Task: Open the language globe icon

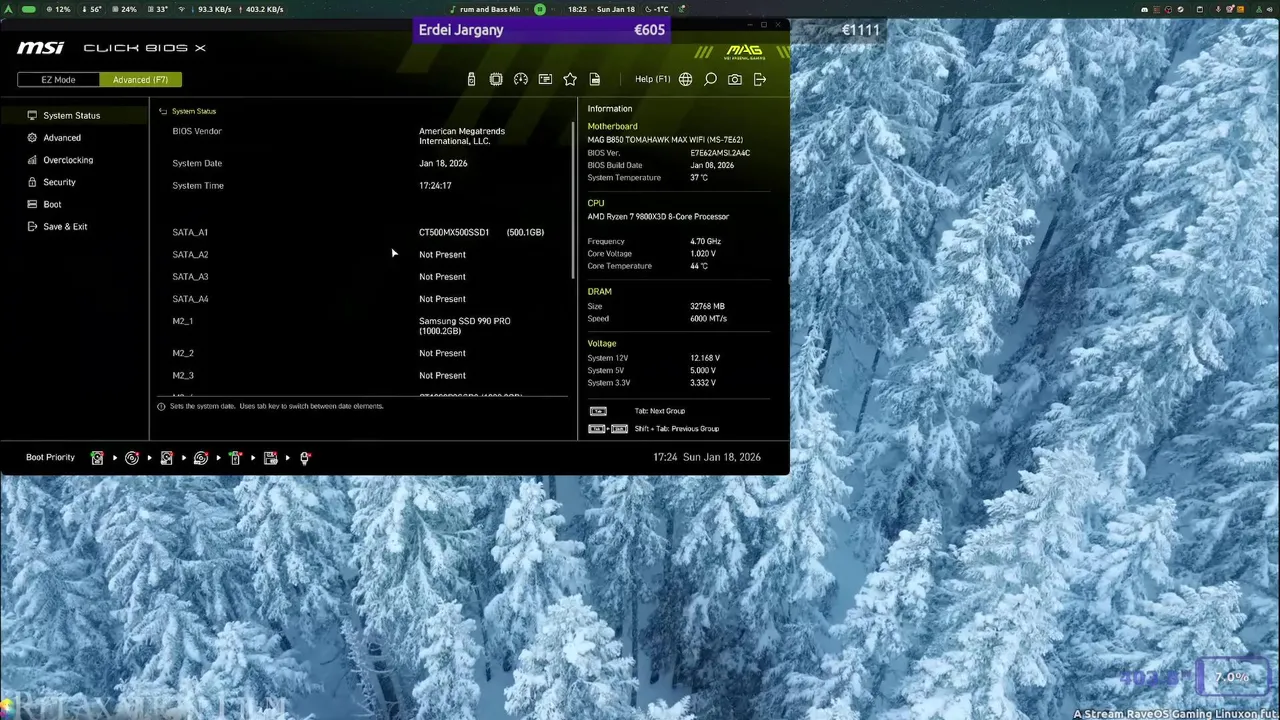Action: point(685,79)
